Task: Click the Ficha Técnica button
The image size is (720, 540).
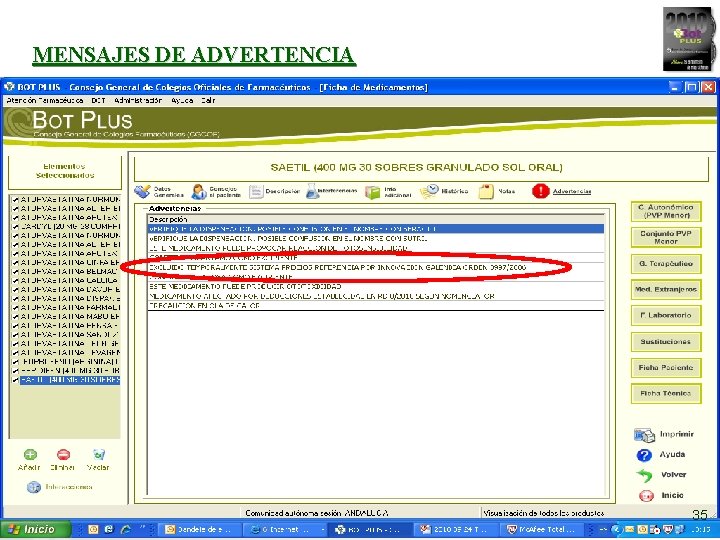Action: tap(666, 394)
